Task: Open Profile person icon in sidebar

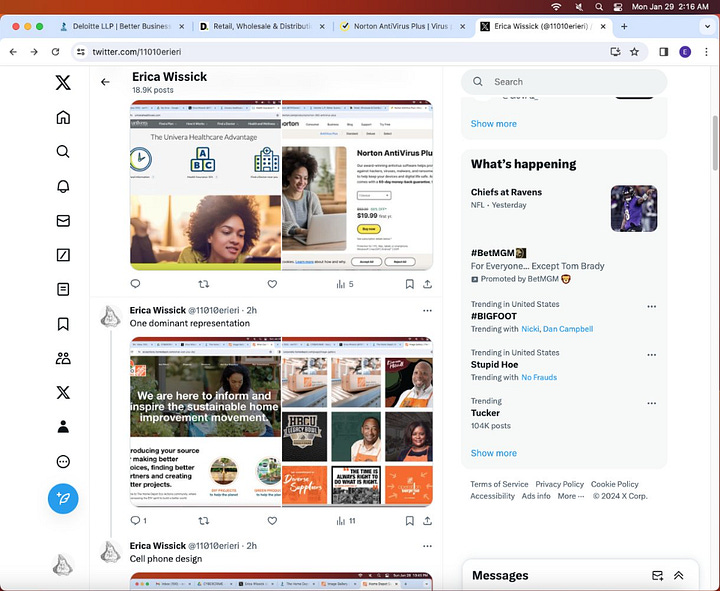Action: pos(63,427)
